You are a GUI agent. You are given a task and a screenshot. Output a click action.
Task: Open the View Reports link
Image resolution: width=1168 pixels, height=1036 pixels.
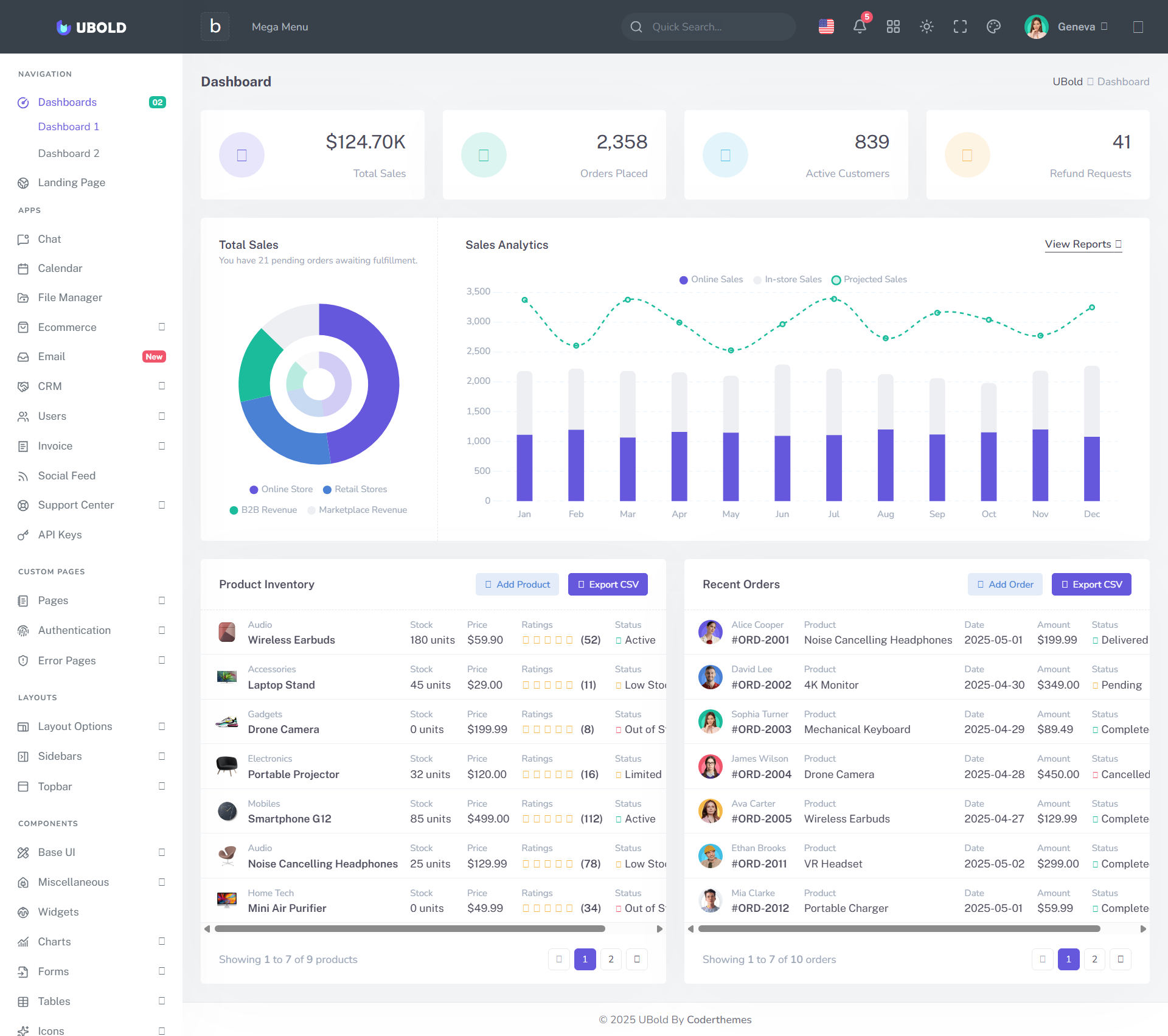pyautogui.click(x=1082, y=244)
